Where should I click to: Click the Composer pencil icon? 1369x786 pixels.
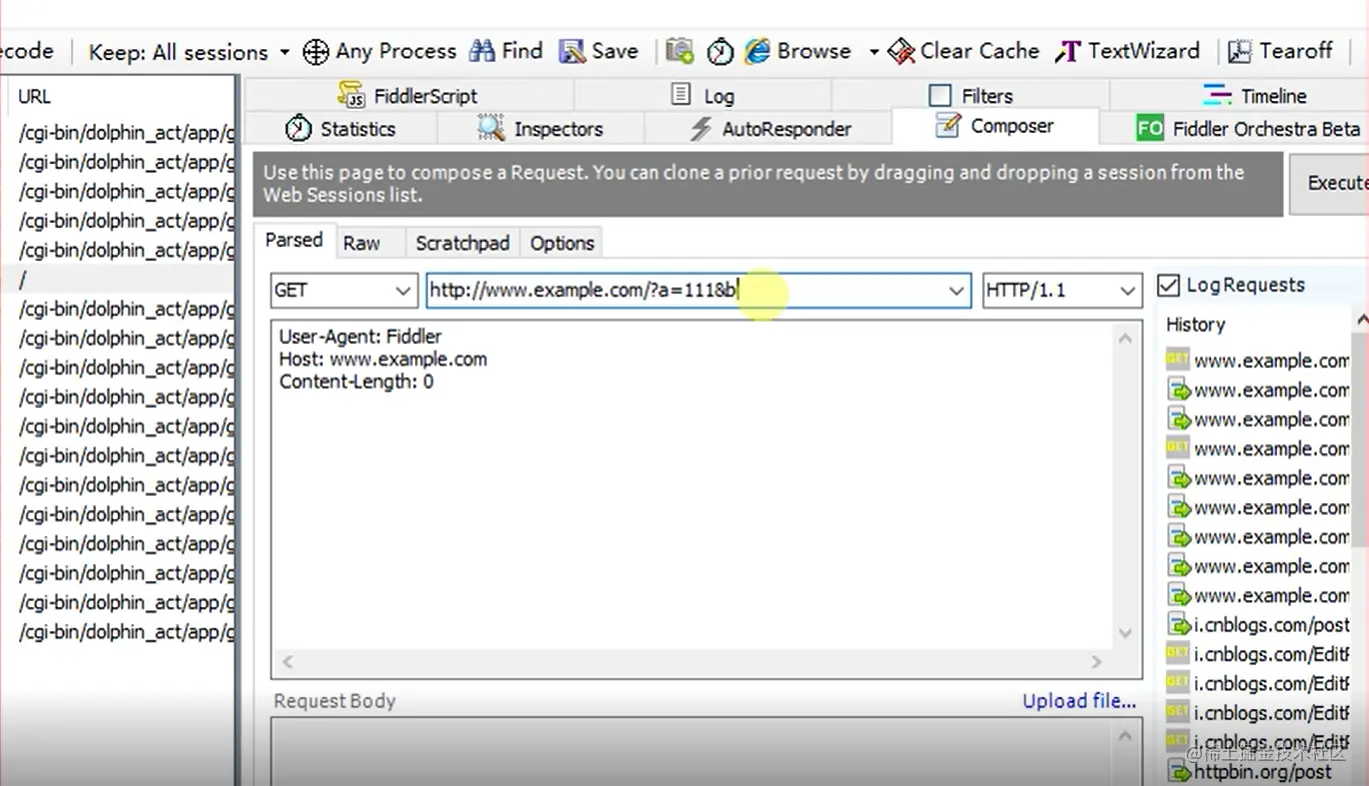947,126
